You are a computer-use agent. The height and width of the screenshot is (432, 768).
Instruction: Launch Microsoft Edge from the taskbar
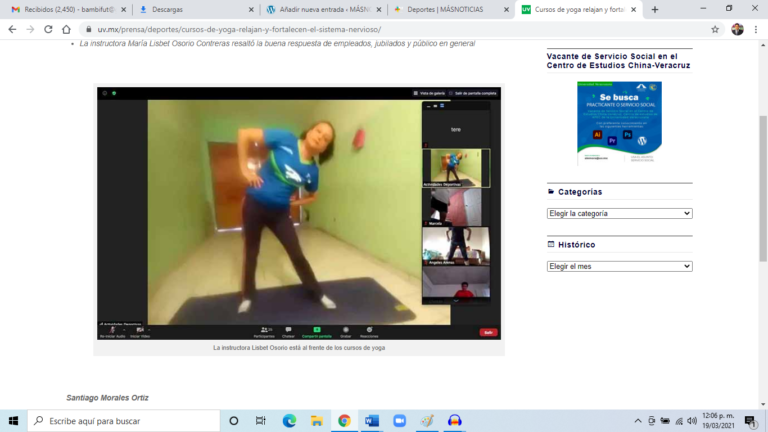[x=289, y=421]
